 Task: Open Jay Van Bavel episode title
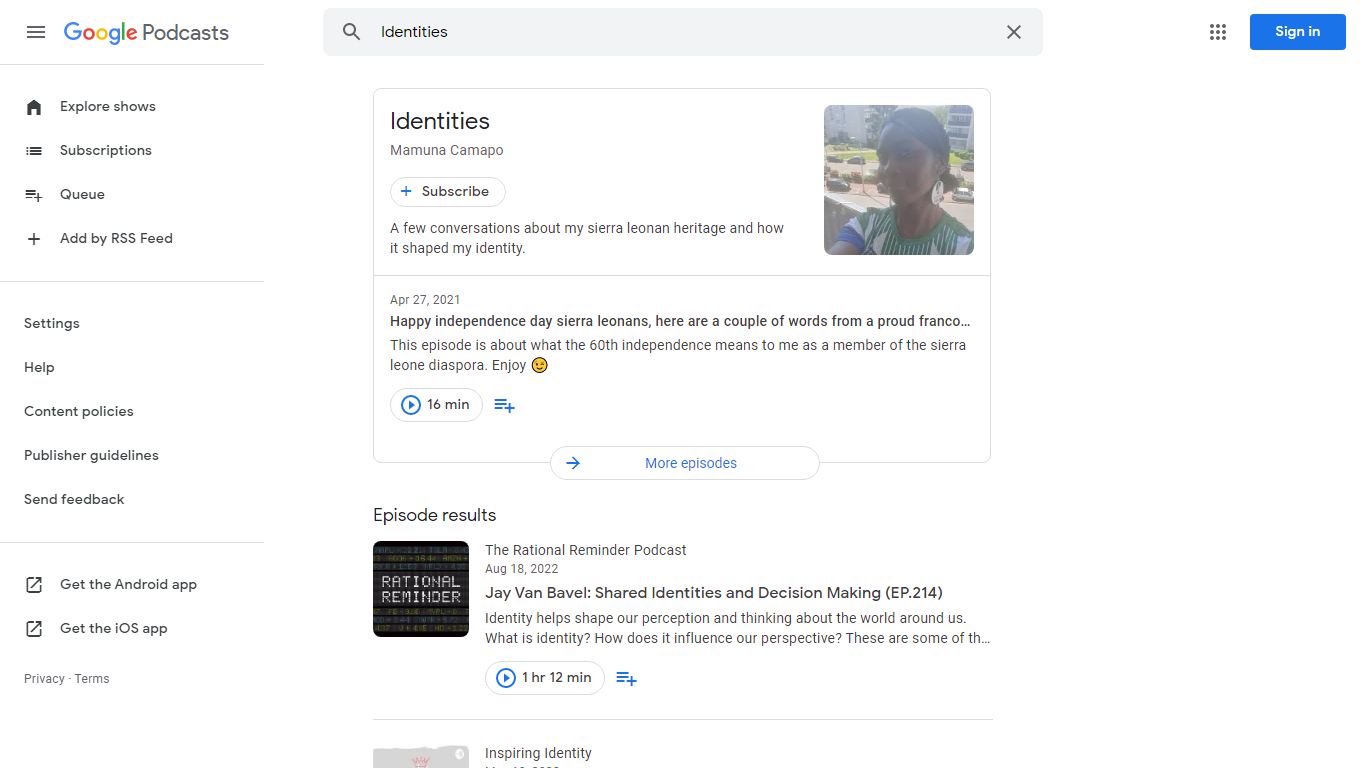(x=714, y=593)
